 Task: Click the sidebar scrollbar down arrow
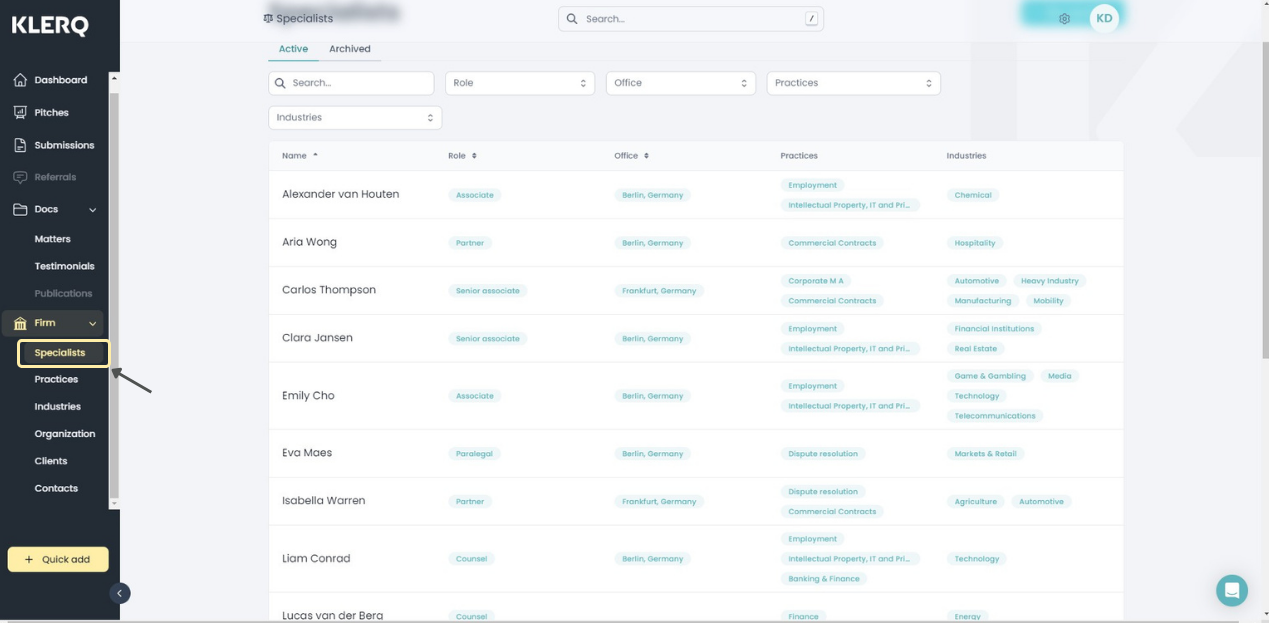tap(114, 503)
